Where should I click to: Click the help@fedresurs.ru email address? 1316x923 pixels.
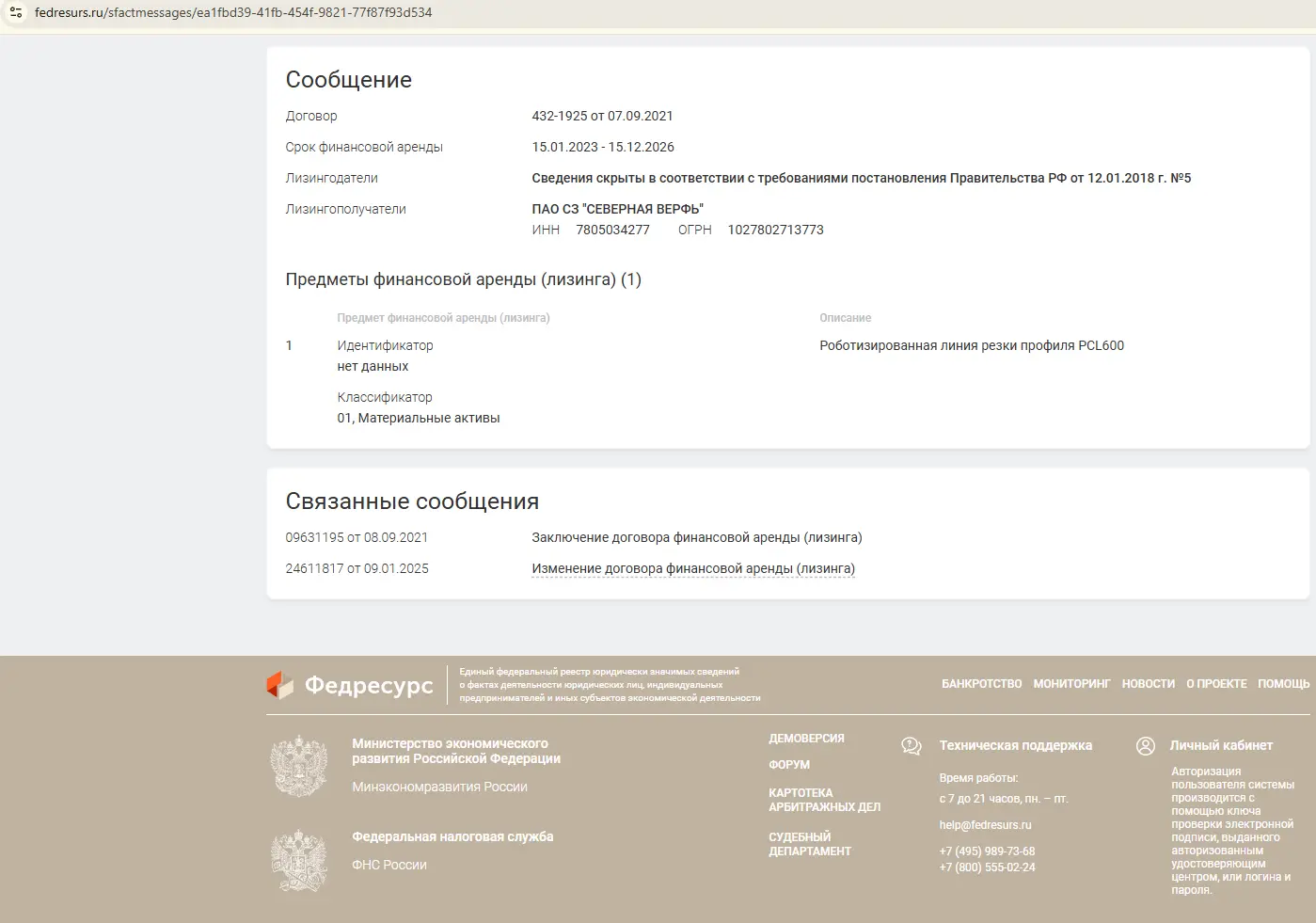[985, 825]
